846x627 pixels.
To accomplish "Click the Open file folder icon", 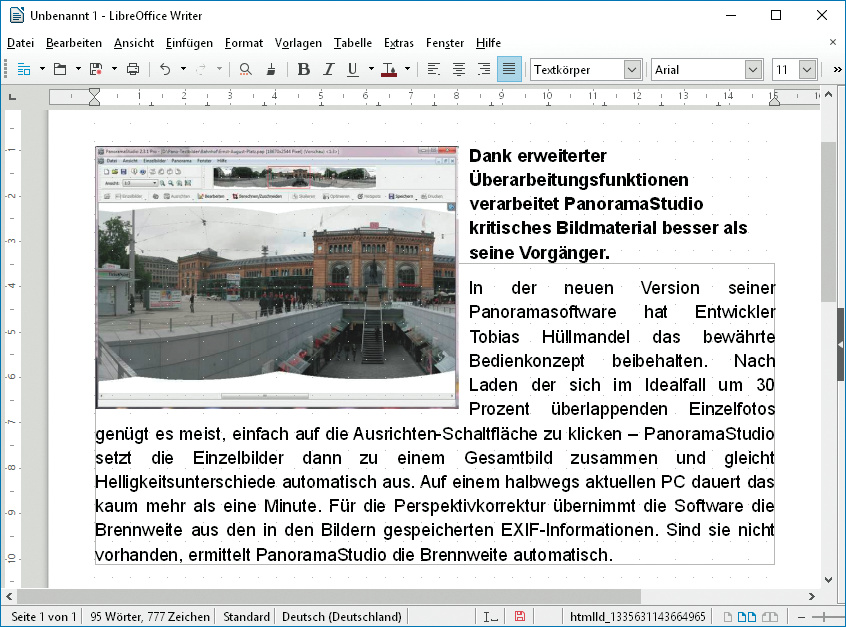I will (x=60, y=69).
